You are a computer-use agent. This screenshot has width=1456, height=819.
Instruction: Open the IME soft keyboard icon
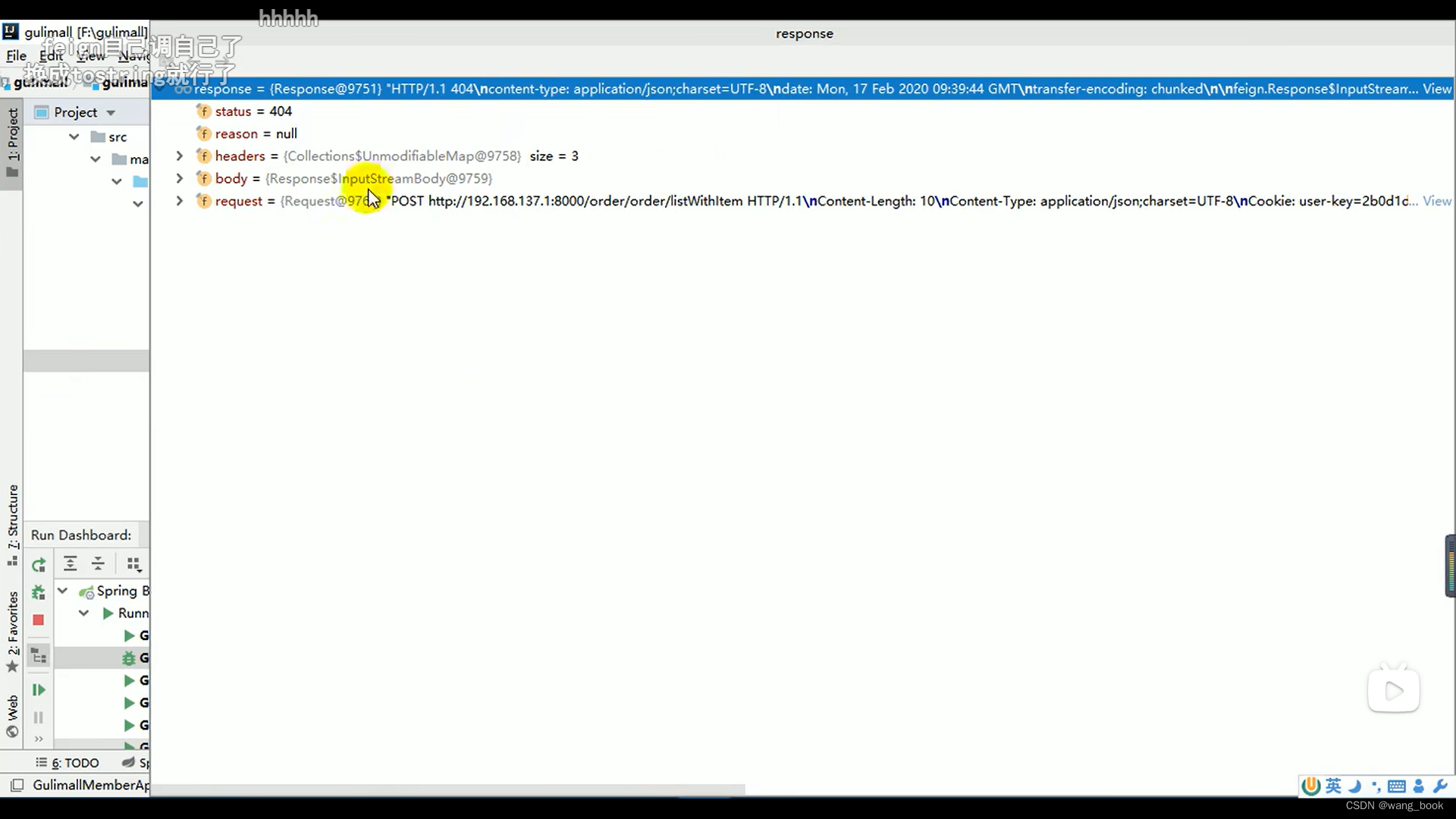[x=1397, y=786]
